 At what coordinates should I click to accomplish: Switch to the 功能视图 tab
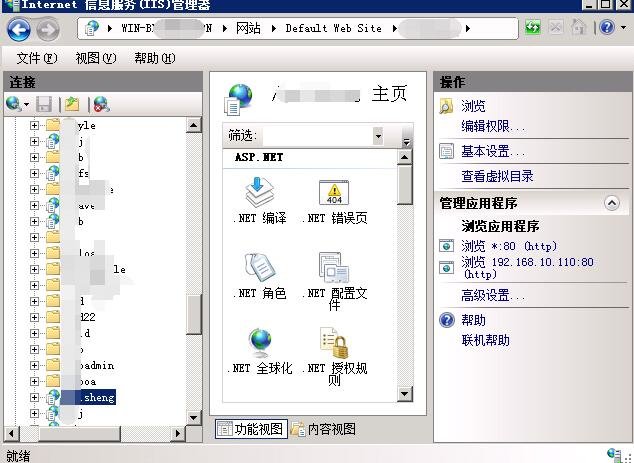251,429
